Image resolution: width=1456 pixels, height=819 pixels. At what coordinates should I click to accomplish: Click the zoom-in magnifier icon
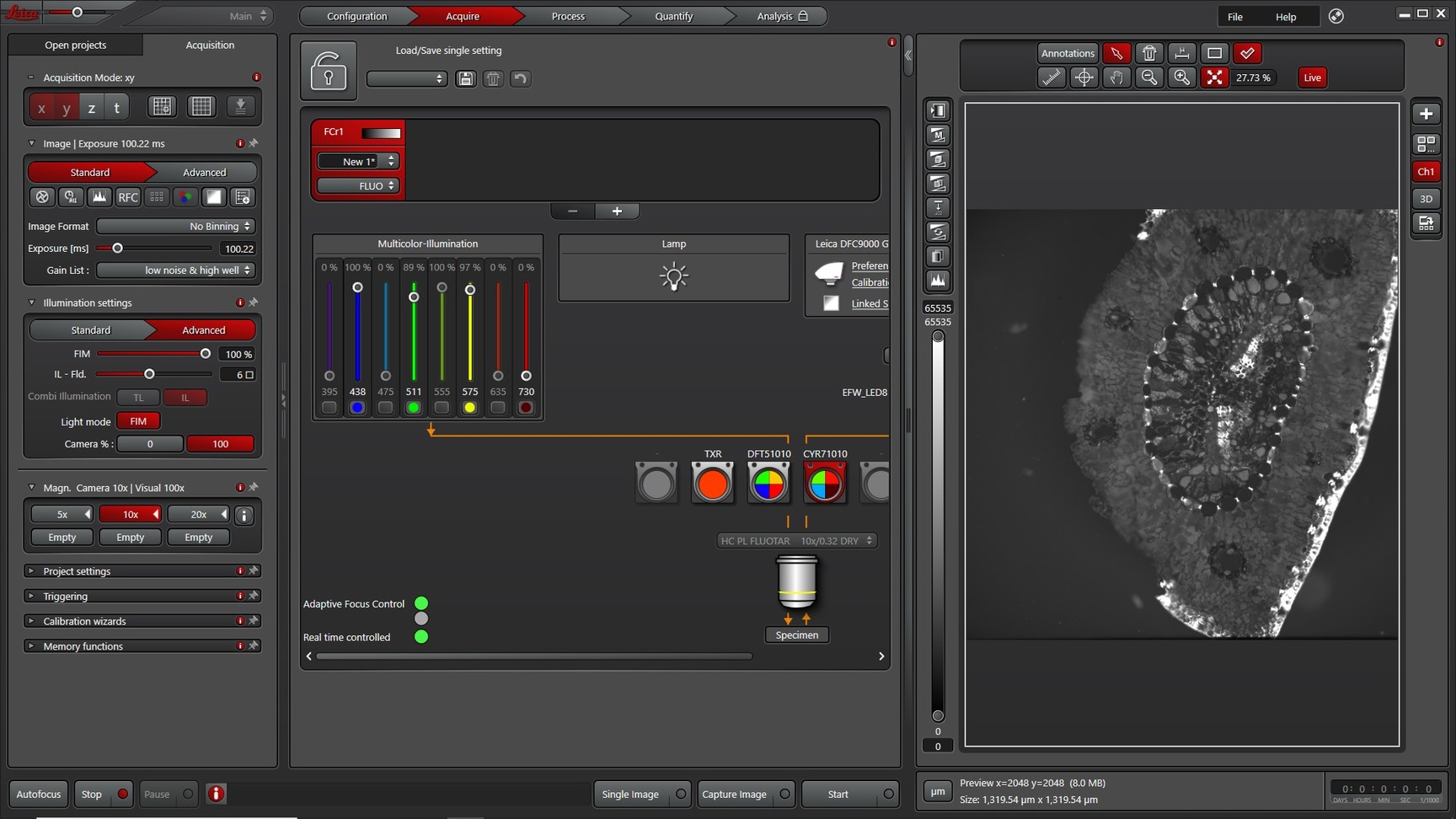pos(1181,78)
